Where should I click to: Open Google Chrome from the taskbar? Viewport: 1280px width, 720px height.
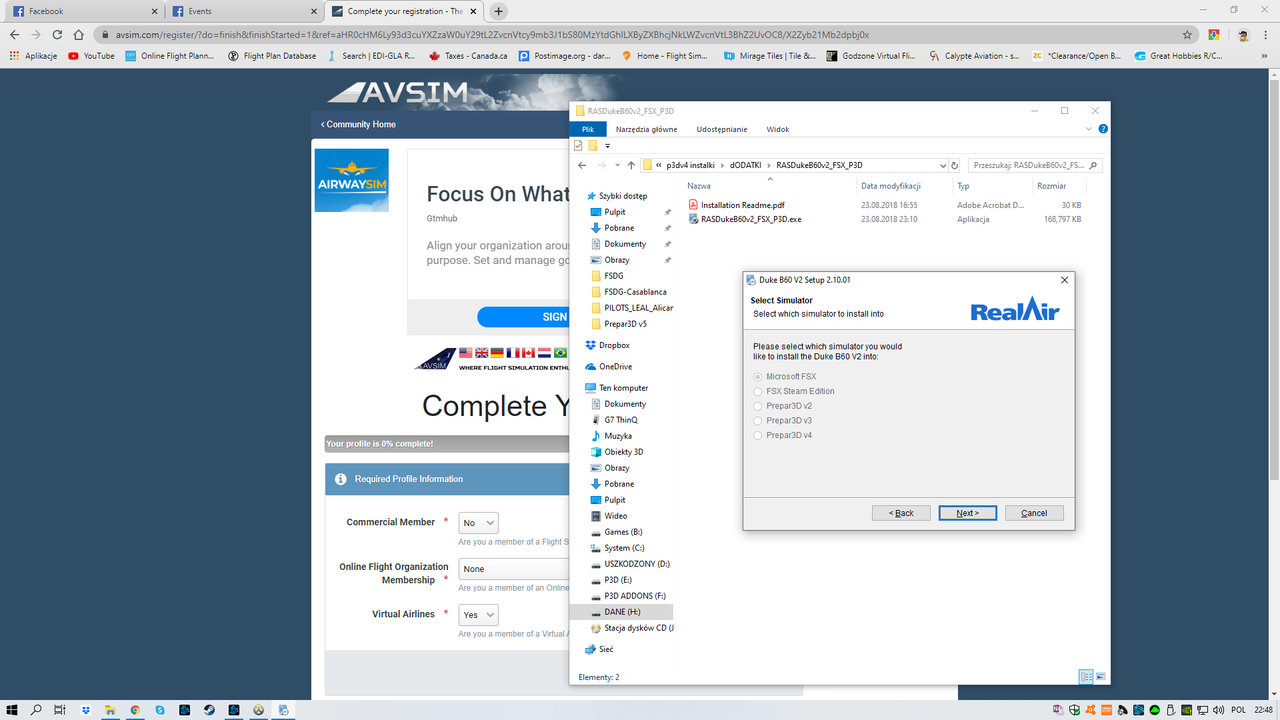[x=135, y=710]
